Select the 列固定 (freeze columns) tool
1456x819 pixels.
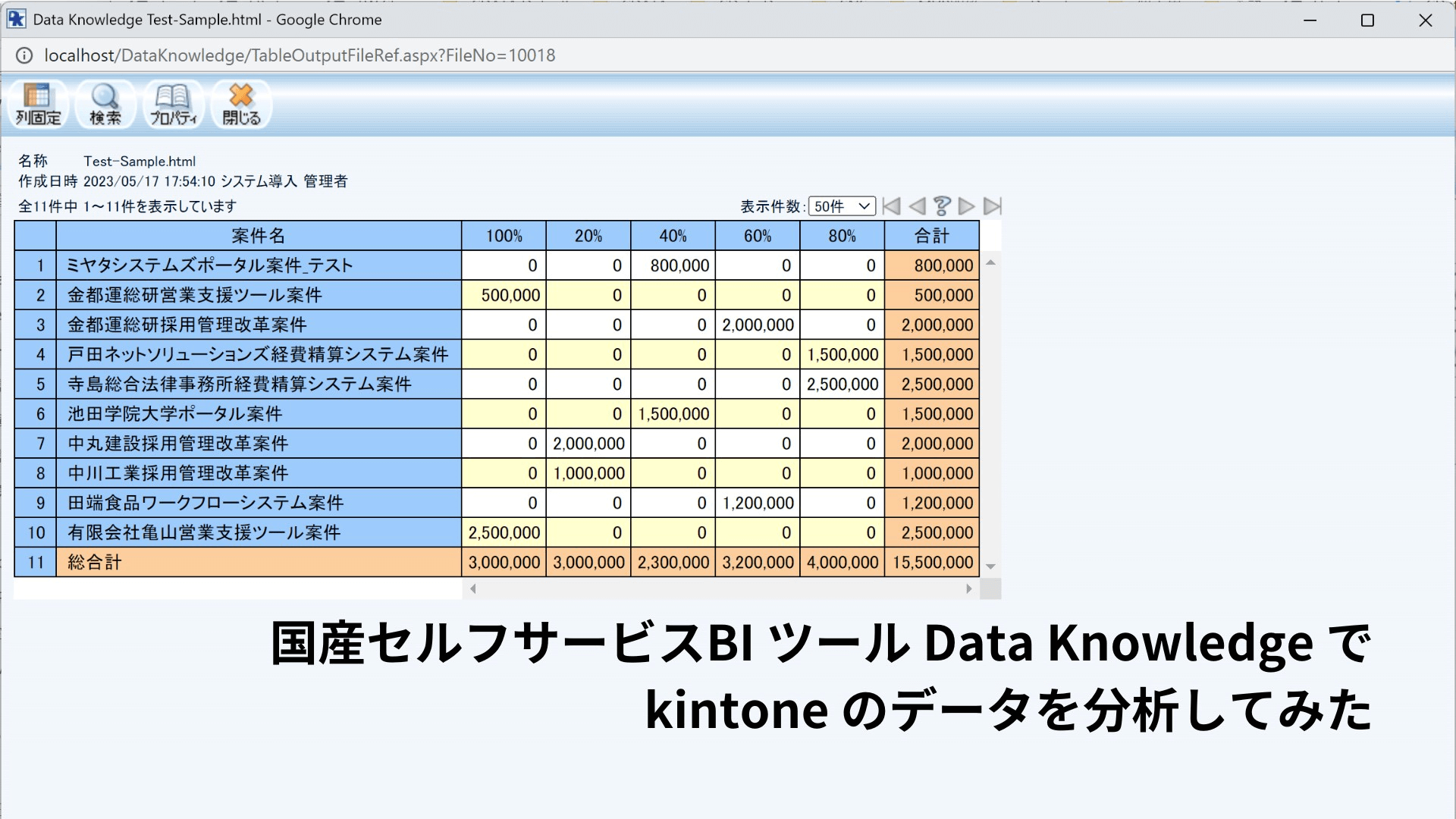(37, 105)
